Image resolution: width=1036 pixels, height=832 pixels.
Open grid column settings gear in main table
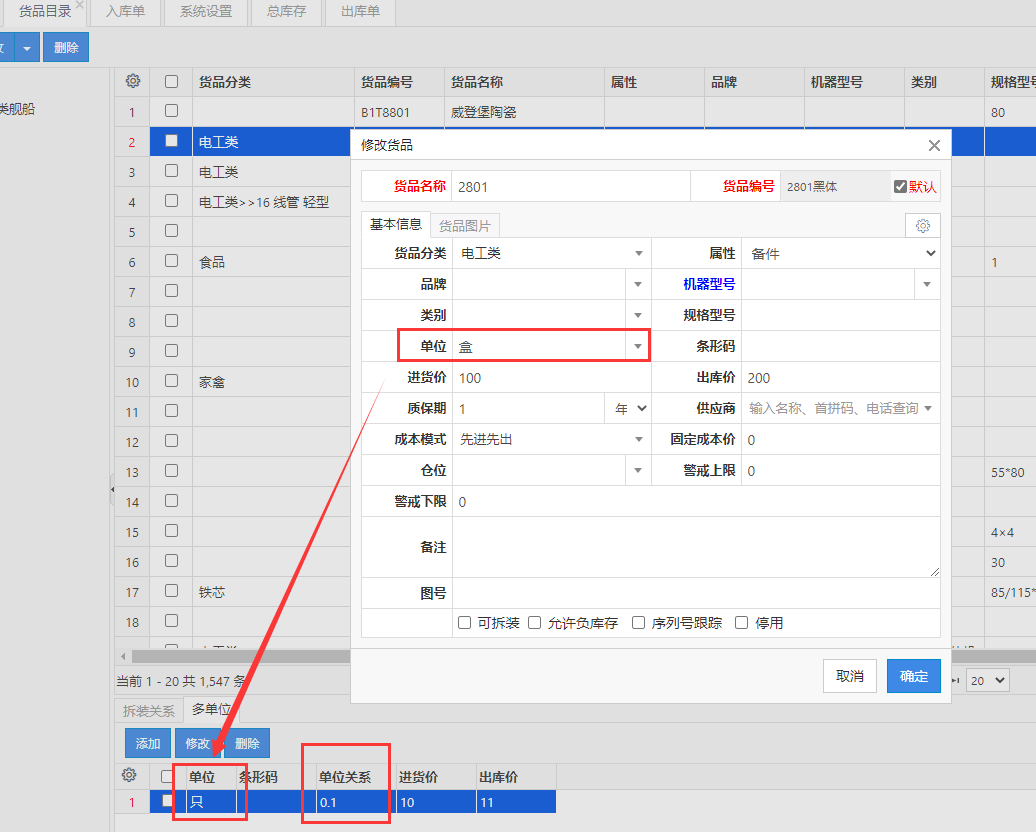click(x=133, y=81)
